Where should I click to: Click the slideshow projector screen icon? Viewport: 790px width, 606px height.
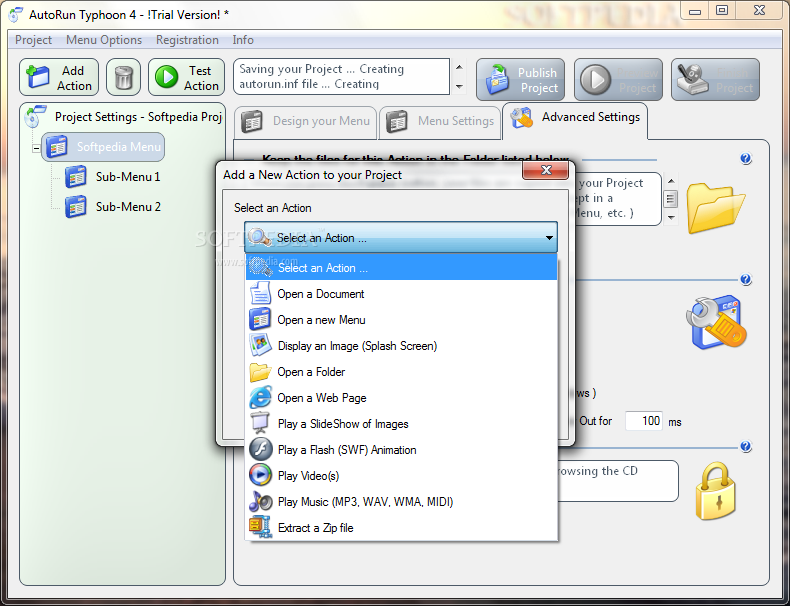coord(260,424)
